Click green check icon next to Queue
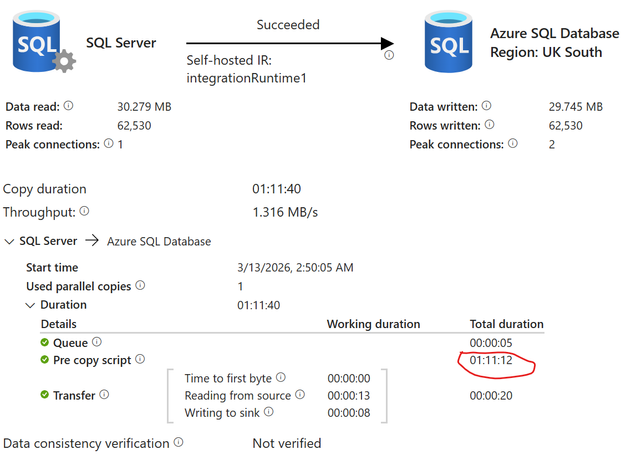The height and width of the screenshot is (456, 621). (45, 342)
